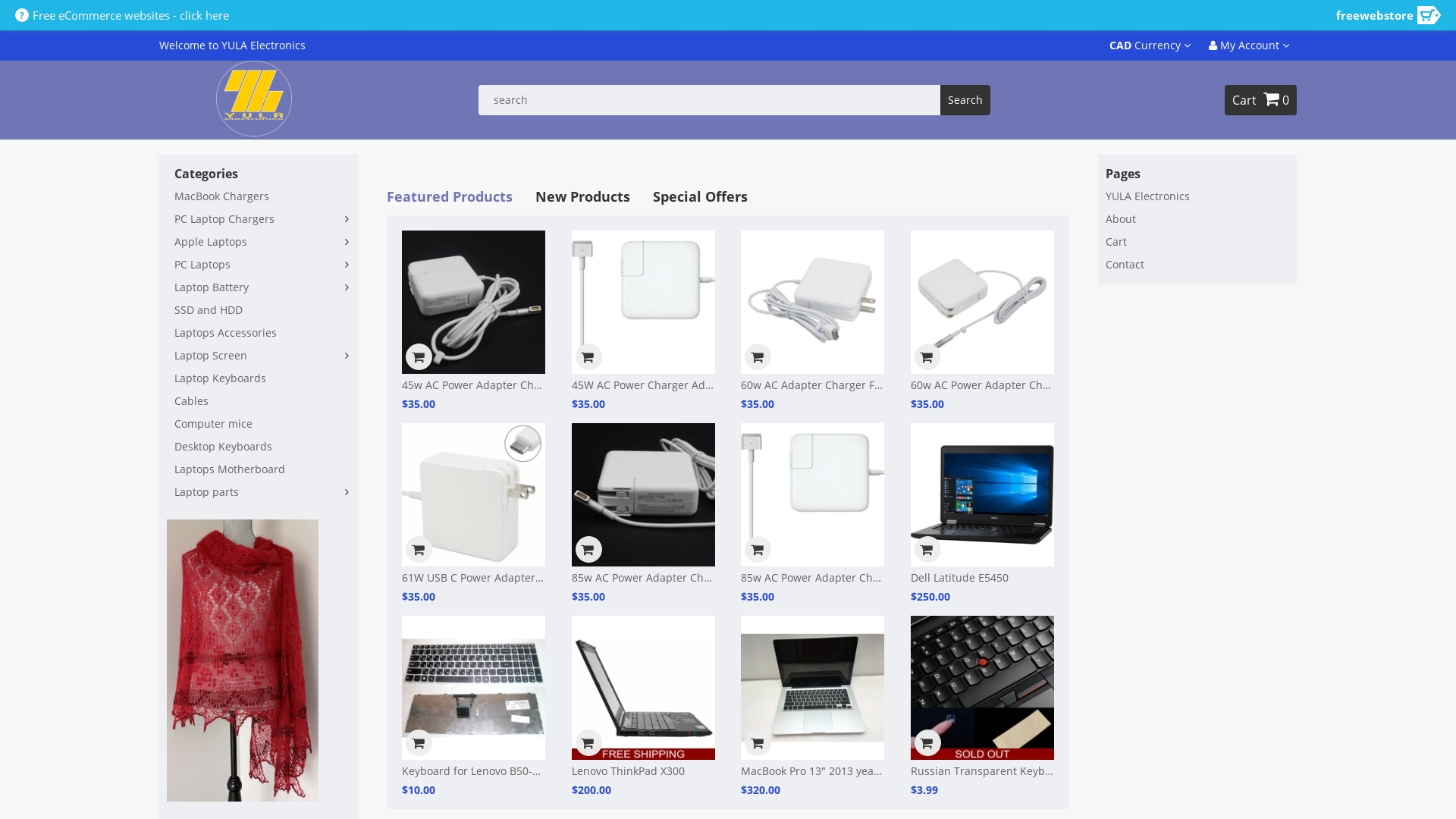Open Russian Transparent Keyboard product title
Screen dimensions: 1456x819
tap(982, 771)
